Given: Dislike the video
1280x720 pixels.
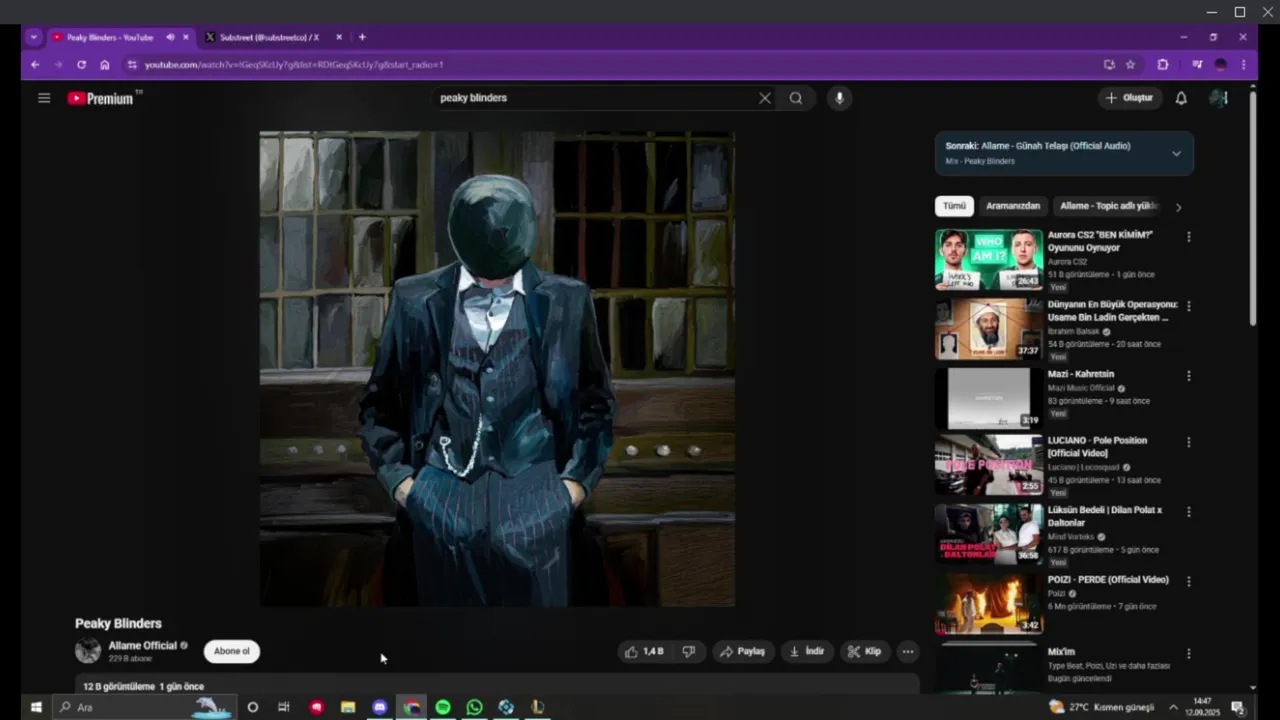Looking at the screenshot, I should click(688, 651).
